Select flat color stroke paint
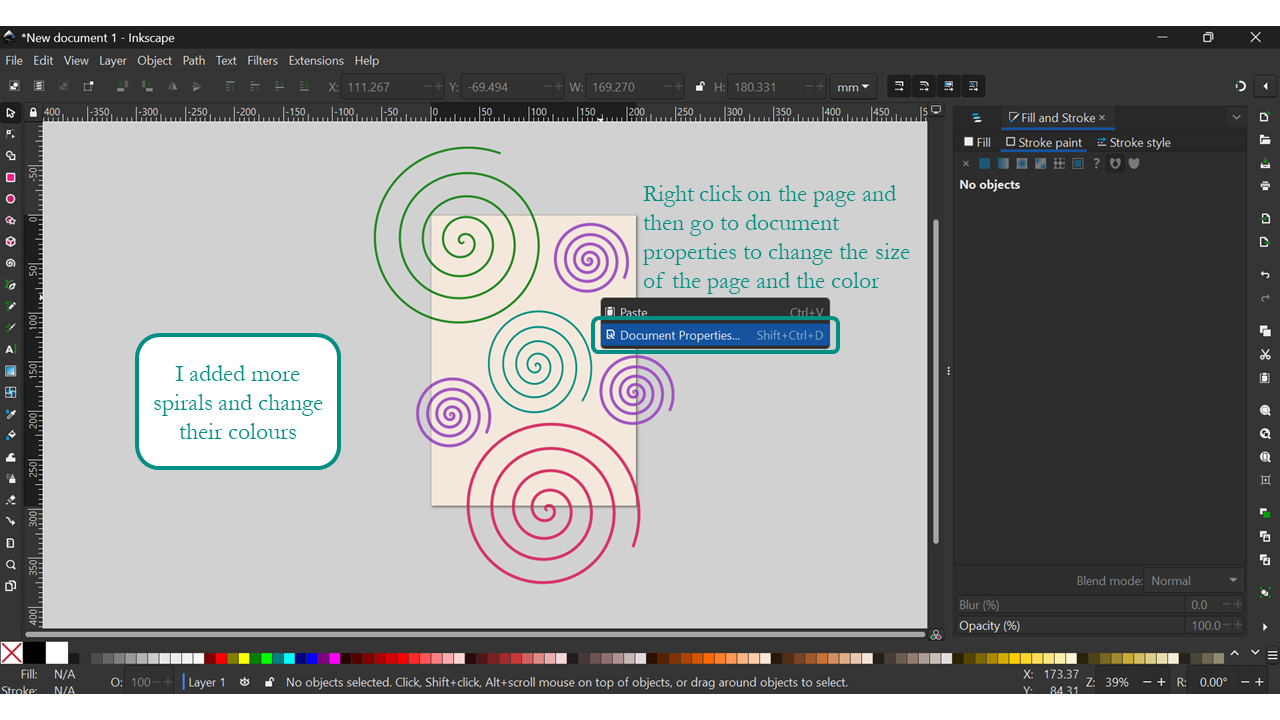Screen dimensions: 1280x720 pyautogui.click(x=985, y=163)
